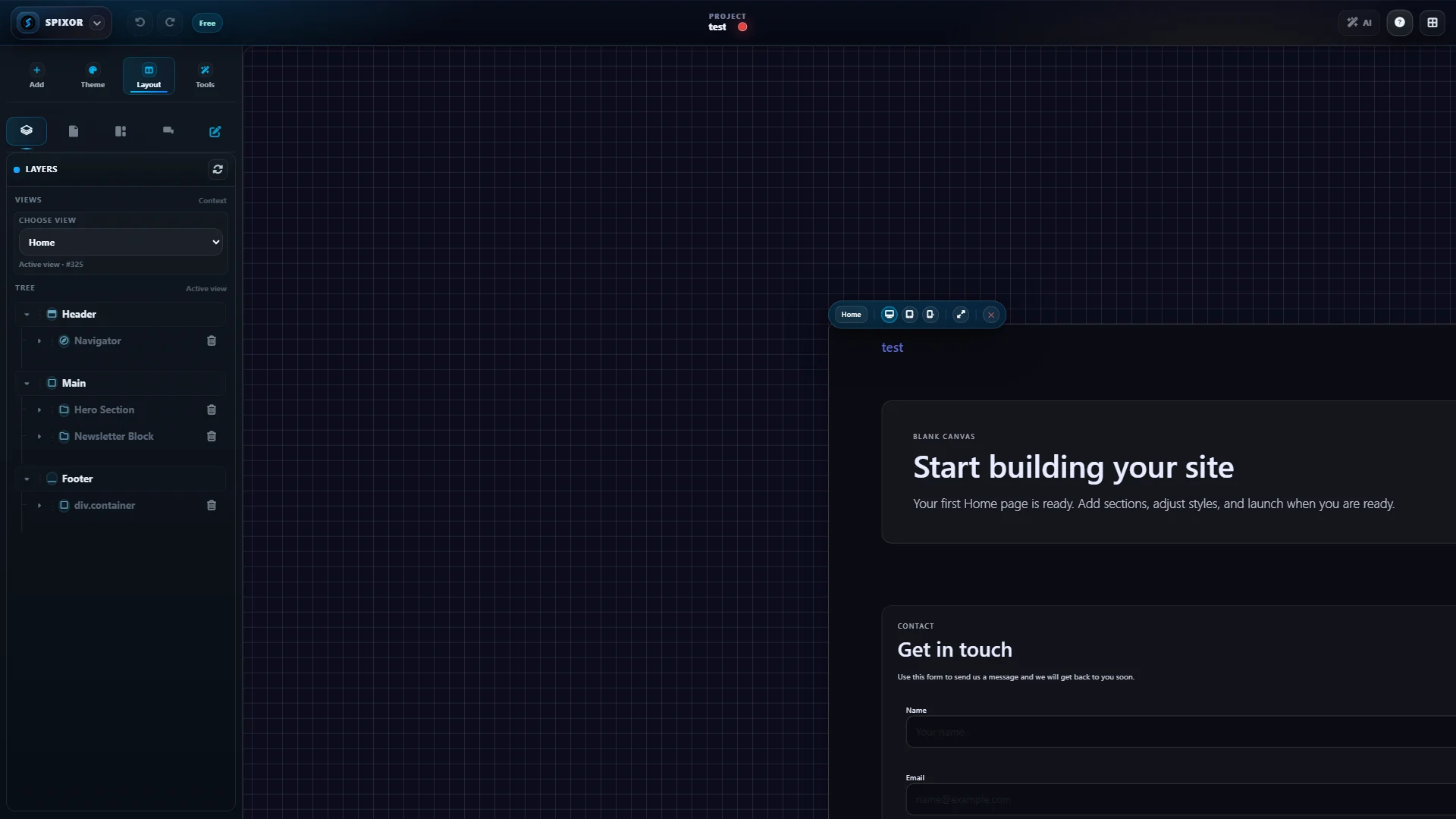Click the Home label on canvas toolbar

(851, 315)
